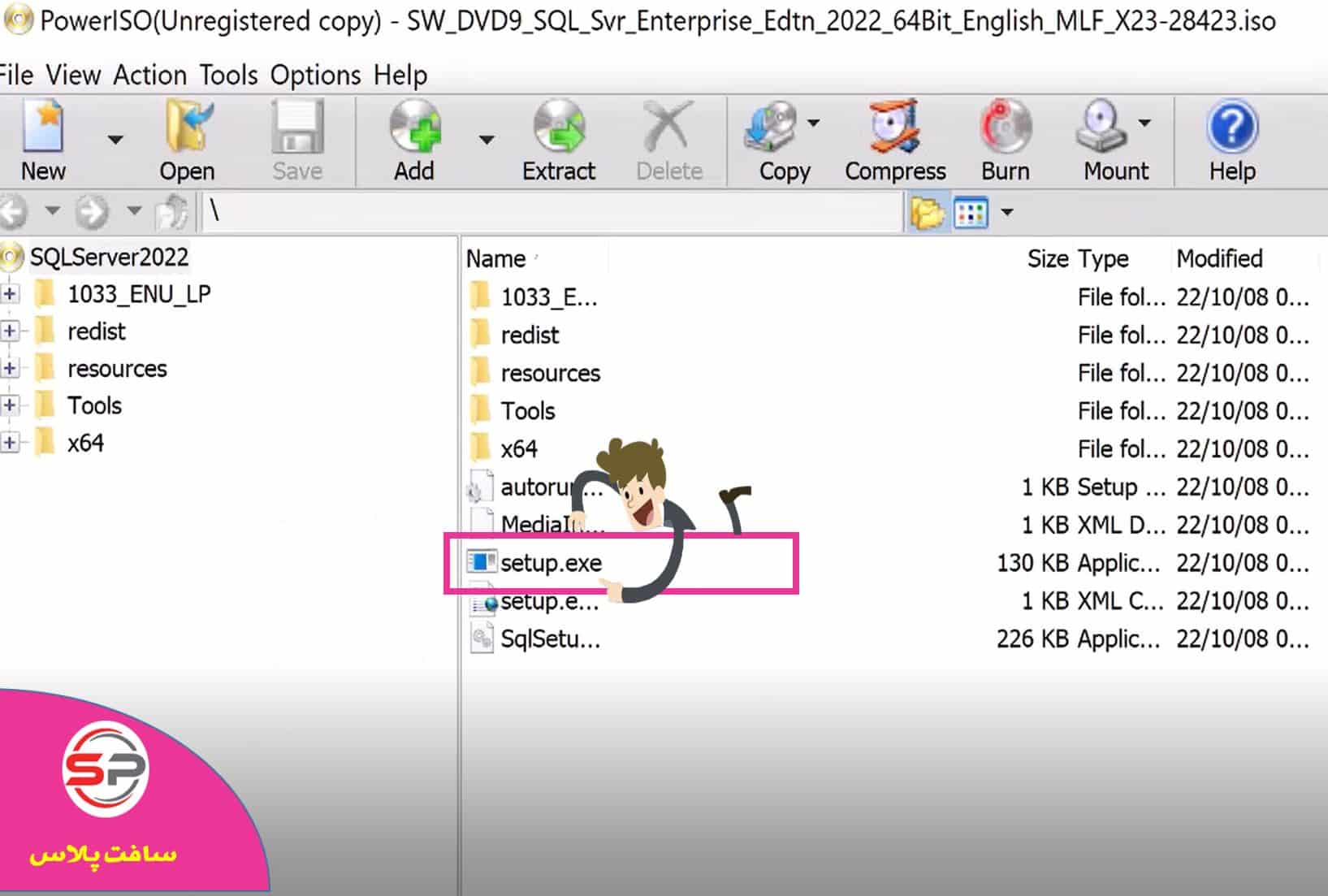Toggle the folders pane icon
This screenshot has height=896, width=1328.
(x=928, y=213)
